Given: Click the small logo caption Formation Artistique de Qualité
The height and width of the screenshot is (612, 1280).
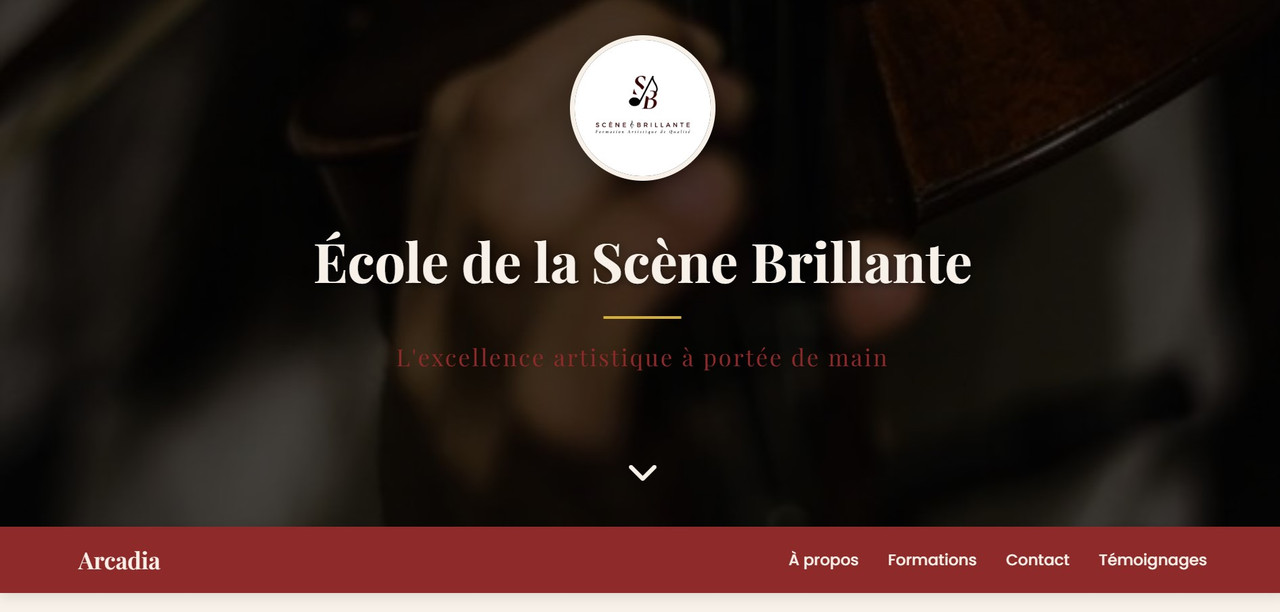Looking at the screenshot, I should (x=642, y=133).
